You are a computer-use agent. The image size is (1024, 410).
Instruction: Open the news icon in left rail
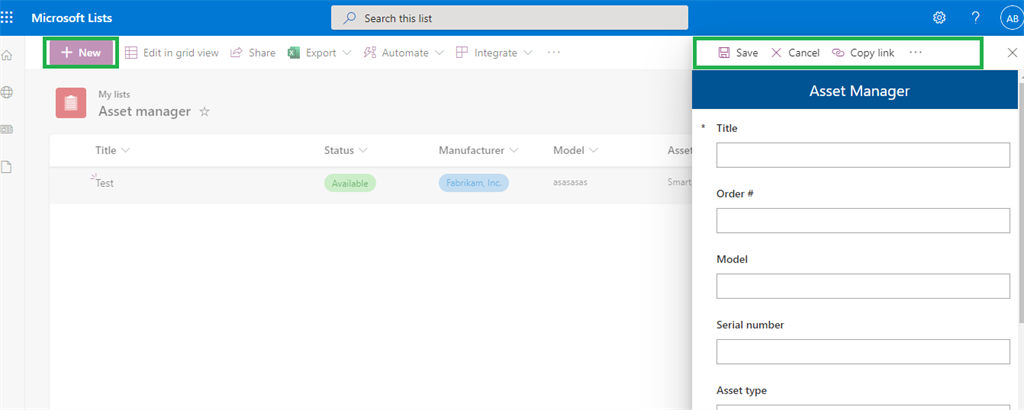click(7, 129)
